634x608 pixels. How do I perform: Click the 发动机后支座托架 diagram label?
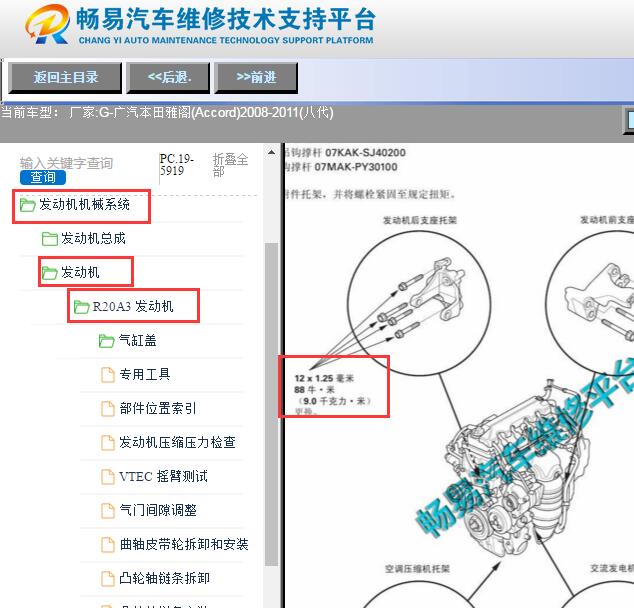[420, 220]
